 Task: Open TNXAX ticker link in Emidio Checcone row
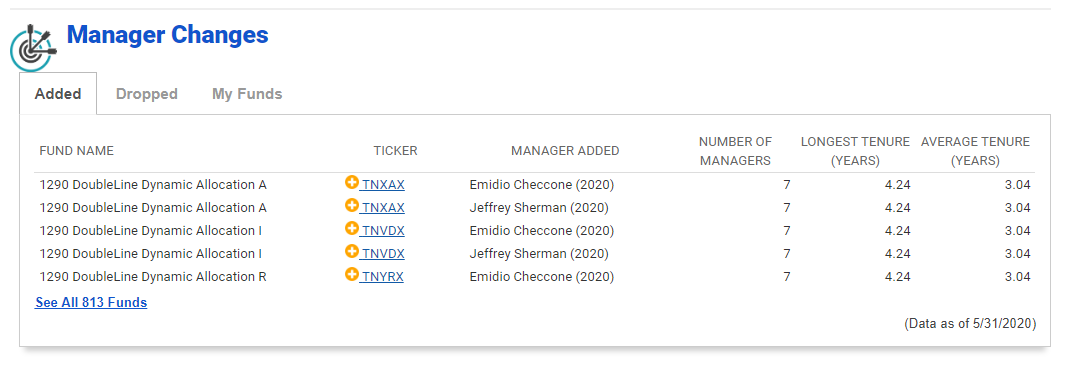(383, 185)
